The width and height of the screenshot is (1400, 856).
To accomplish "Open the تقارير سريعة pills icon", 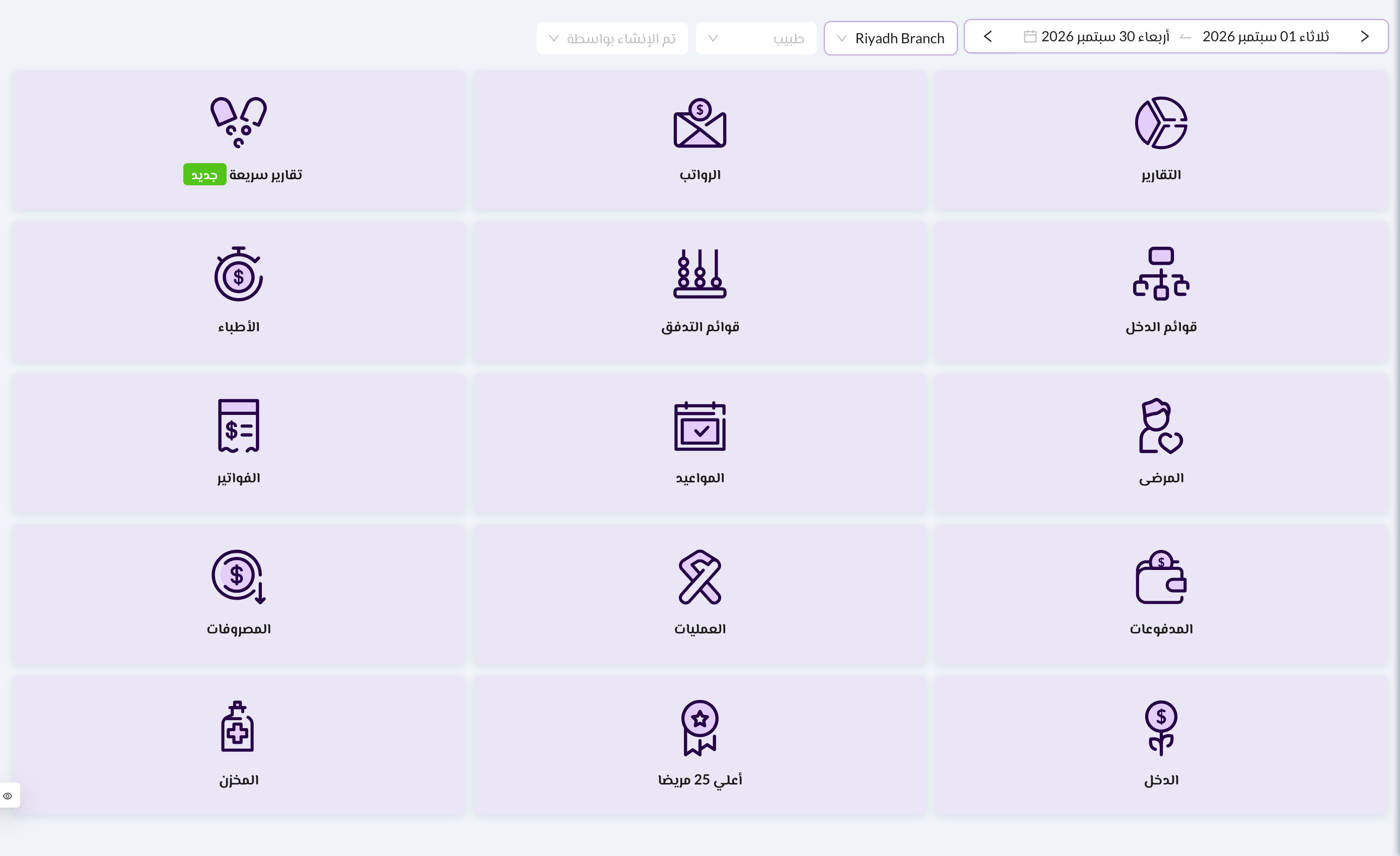I will click(239, 123).
